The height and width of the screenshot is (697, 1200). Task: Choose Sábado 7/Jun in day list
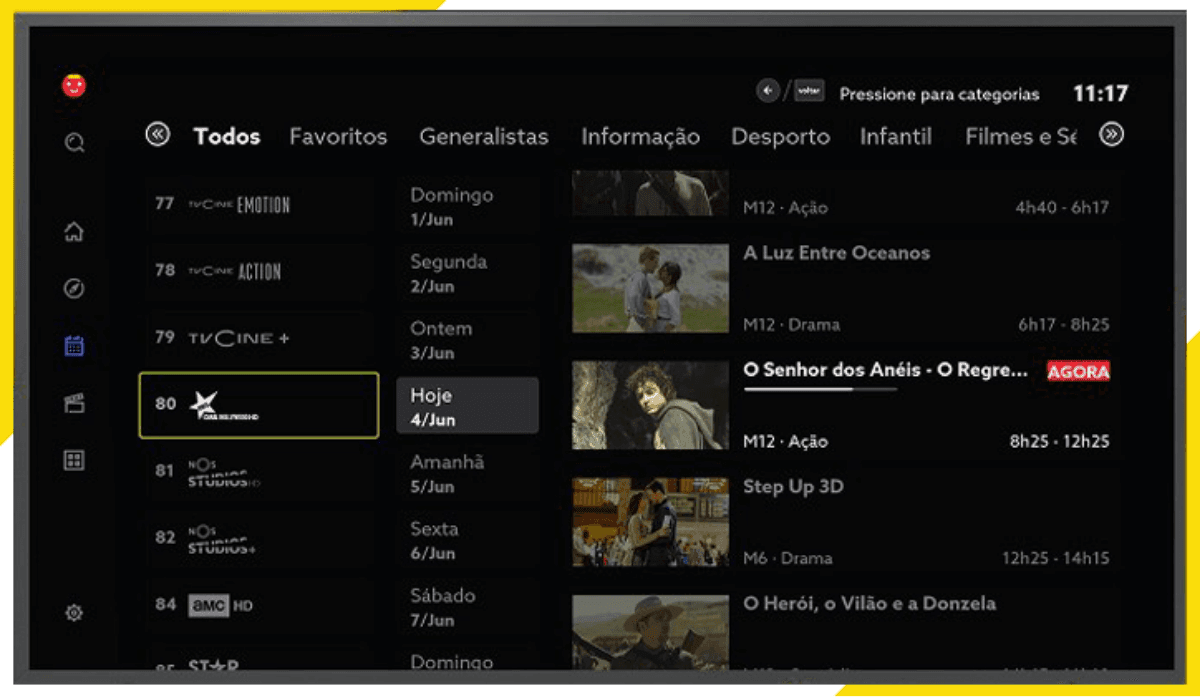tap(467, 607)
